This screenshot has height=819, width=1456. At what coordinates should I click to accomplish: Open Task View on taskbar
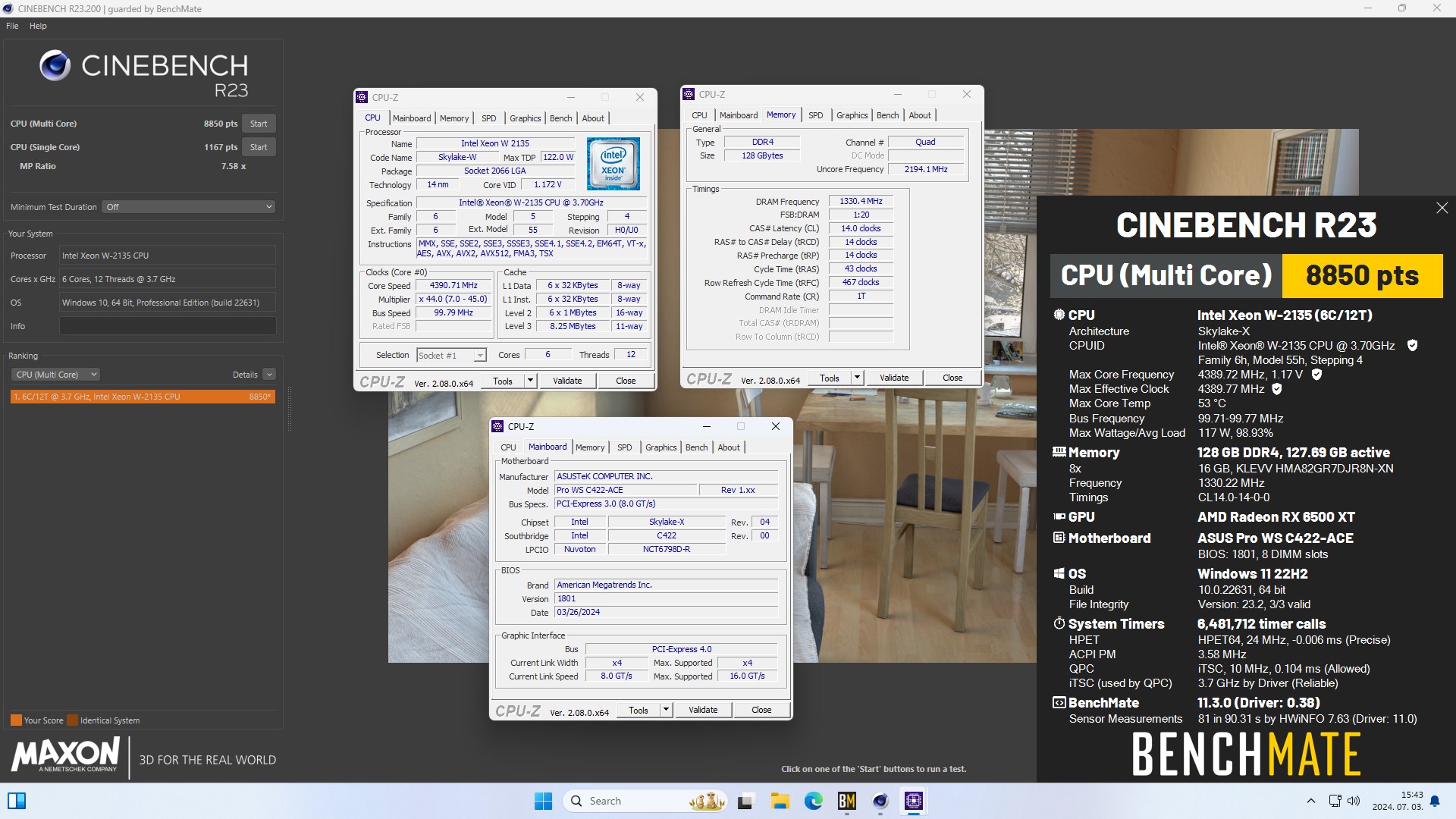pos(746,801)
